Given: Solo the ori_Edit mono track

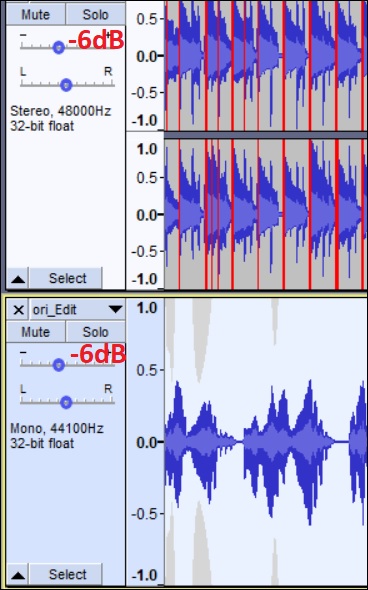Looking at the screenshot, I should (96, 332).
